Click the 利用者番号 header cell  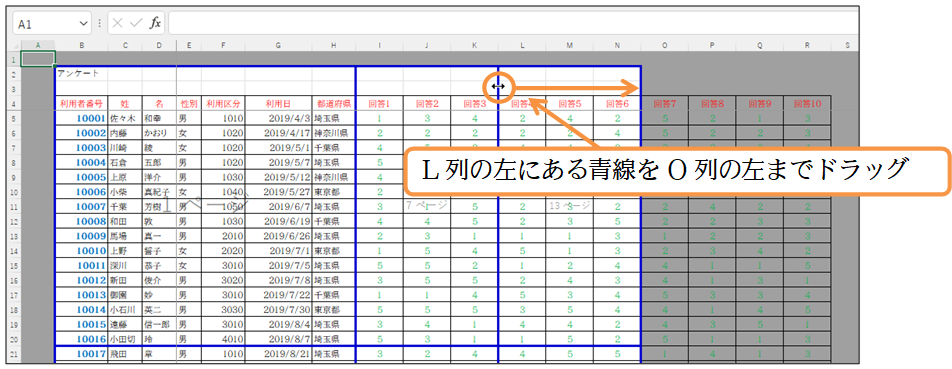[x=81, y=103]
